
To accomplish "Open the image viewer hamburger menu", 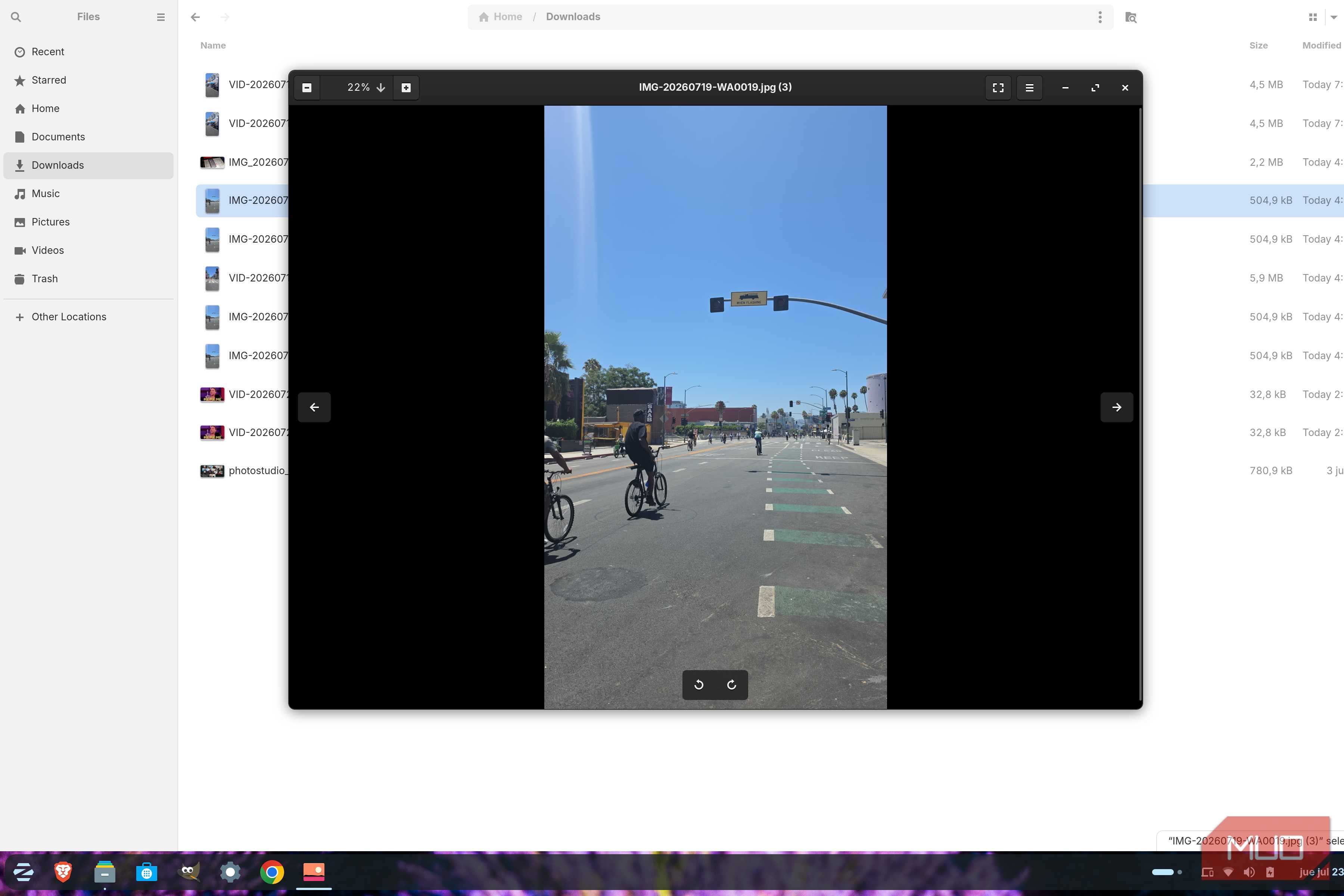I will tap(1029, 87).
